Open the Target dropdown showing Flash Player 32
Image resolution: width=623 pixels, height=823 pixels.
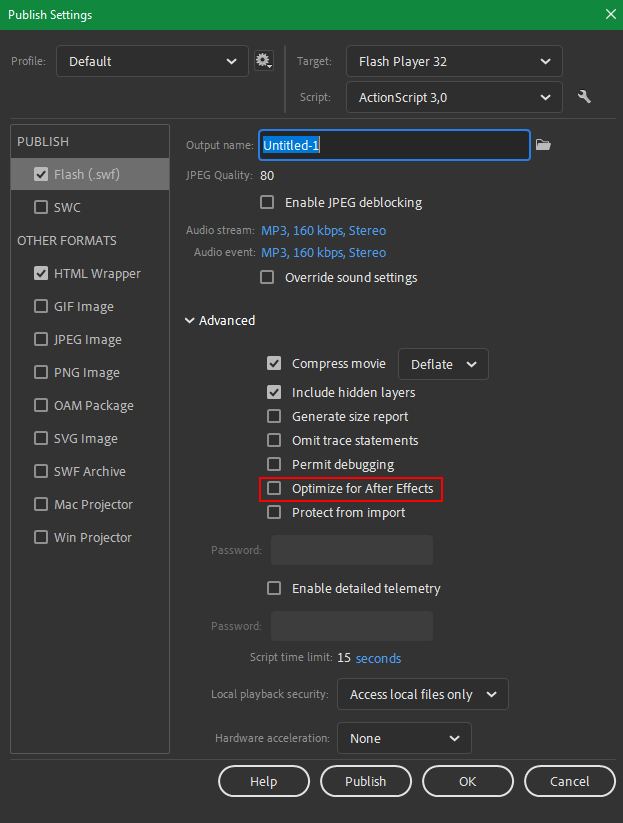[454, 61]
